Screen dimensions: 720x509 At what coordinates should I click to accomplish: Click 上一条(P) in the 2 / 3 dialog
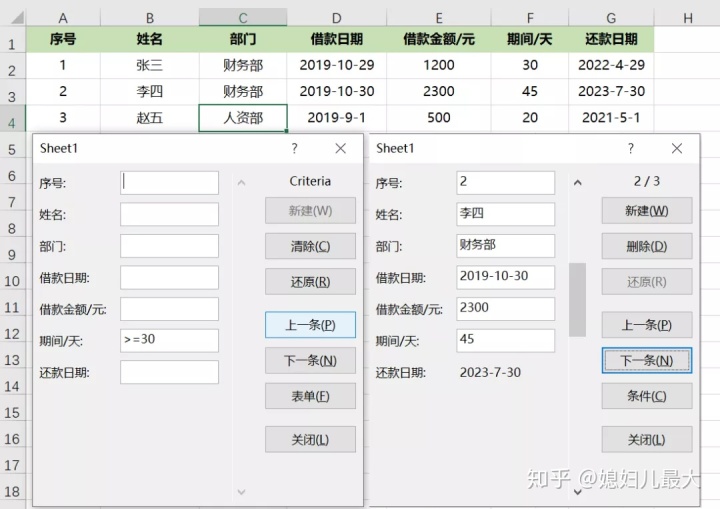(x=647, y=325)
